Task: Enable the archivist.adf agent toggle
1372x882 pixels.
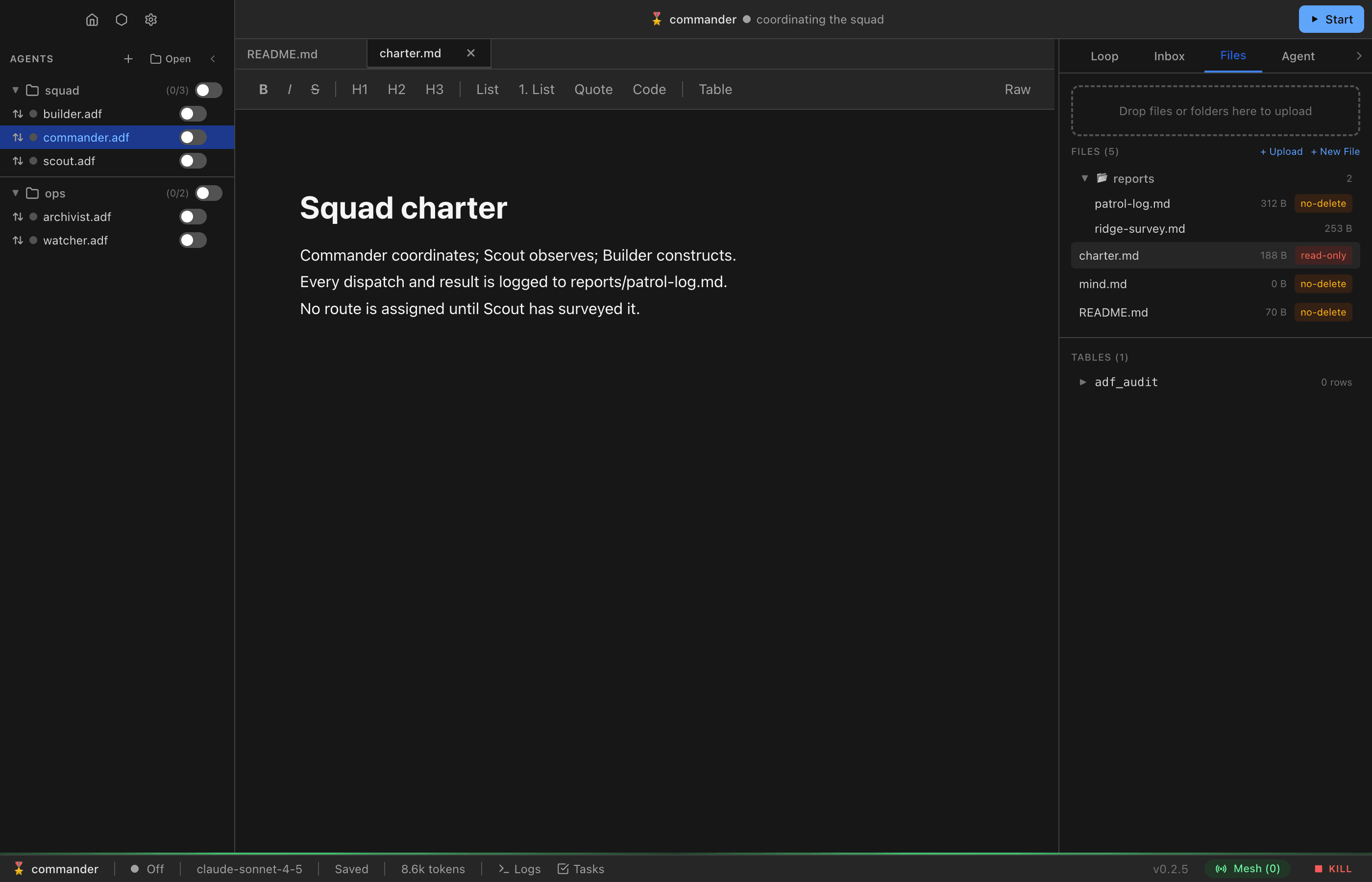Action: (193, 217)
